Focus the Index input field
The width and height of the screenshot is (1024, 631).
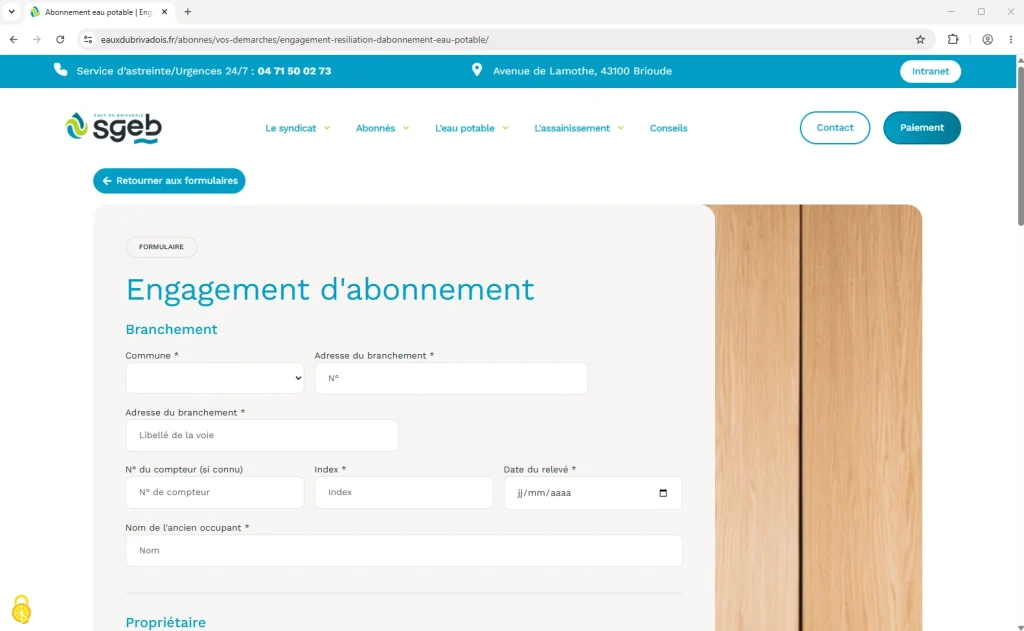click(x=404, y=493)
